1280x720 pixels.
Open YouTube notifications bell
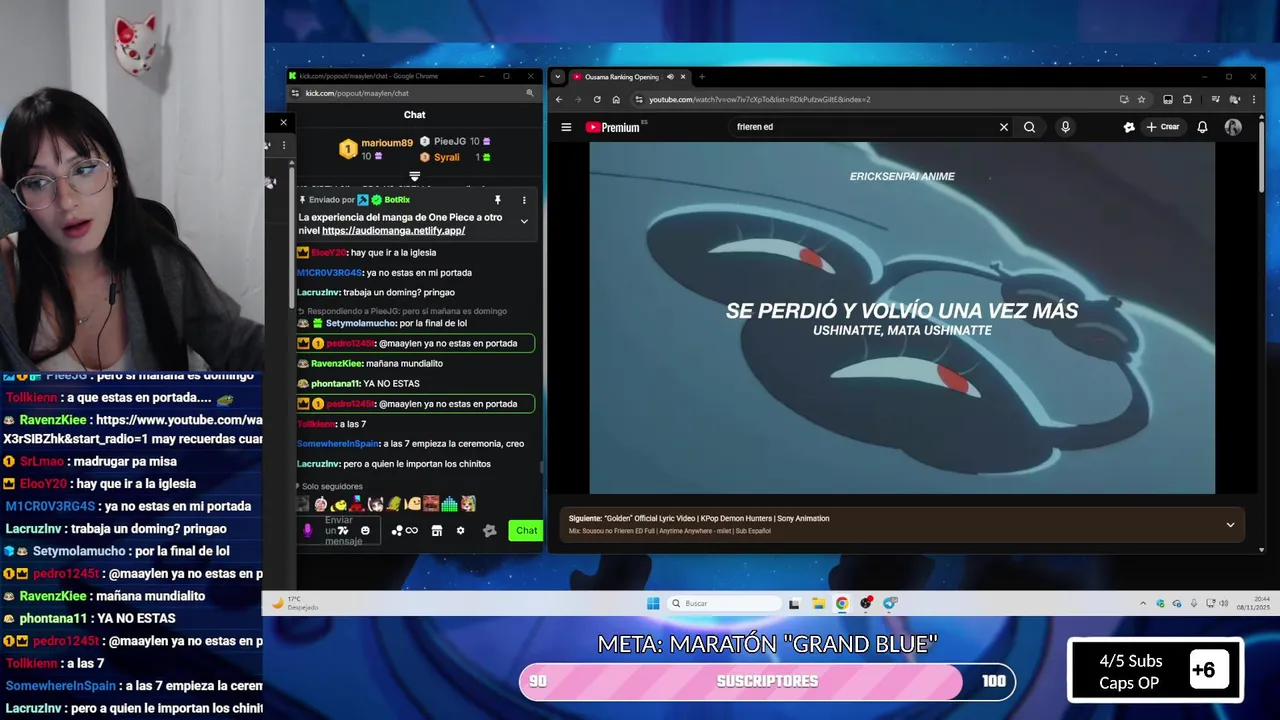(1202, 127)
